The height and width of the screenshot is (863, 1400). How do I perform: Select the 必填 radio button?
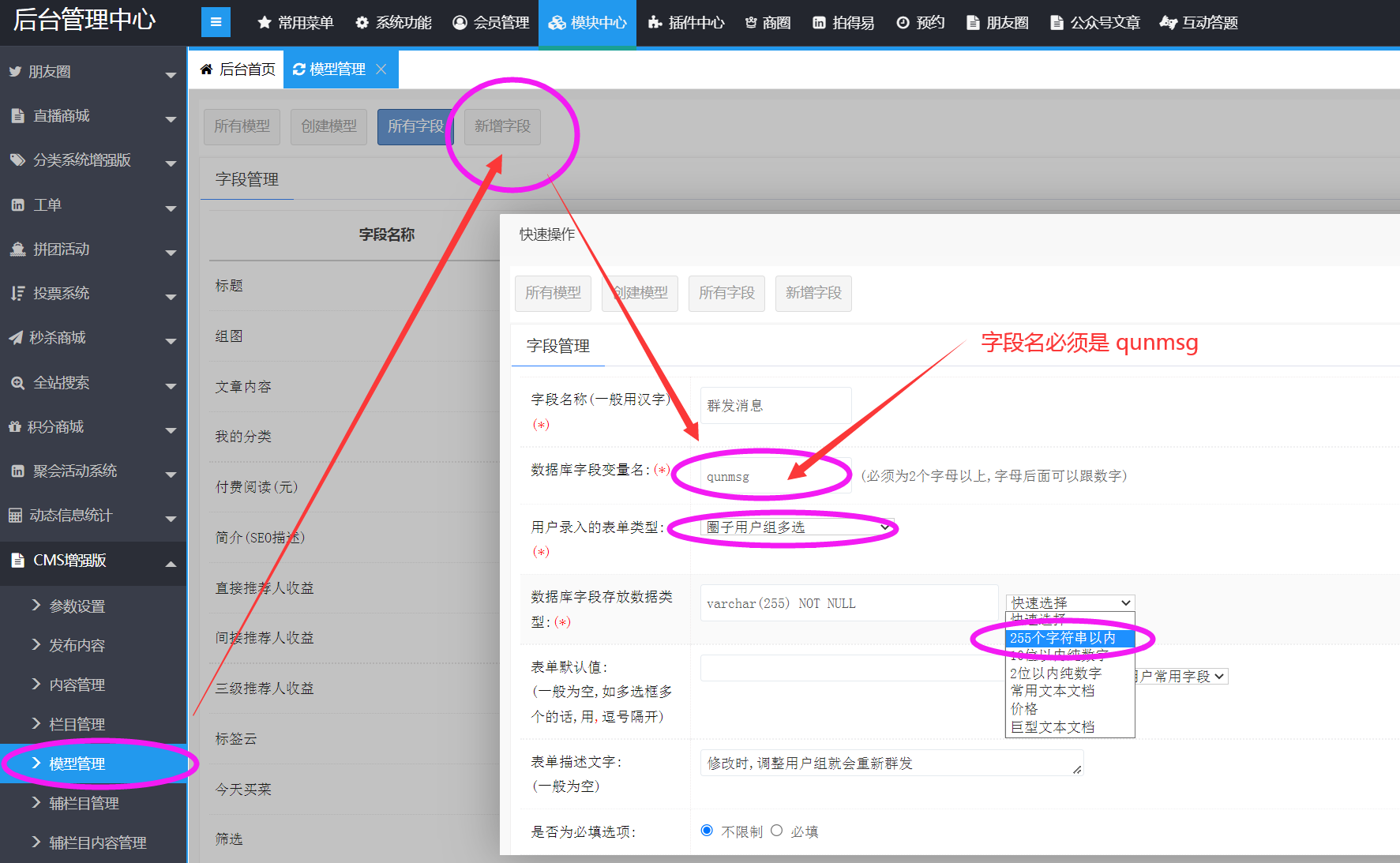point(777,831)
